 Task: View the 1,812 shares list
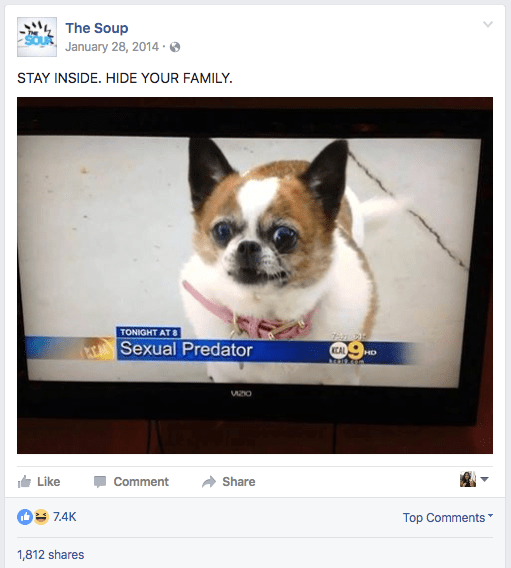pyautogui.click(x=51, y=555)
